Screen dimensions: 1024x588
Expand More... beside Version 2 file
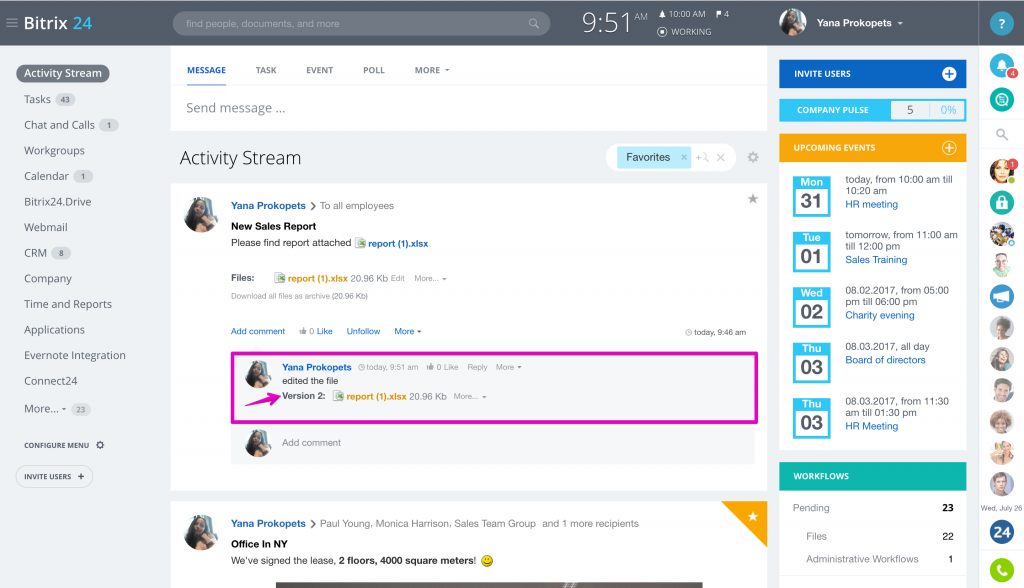pyautogui.click(x=470, y=397)
